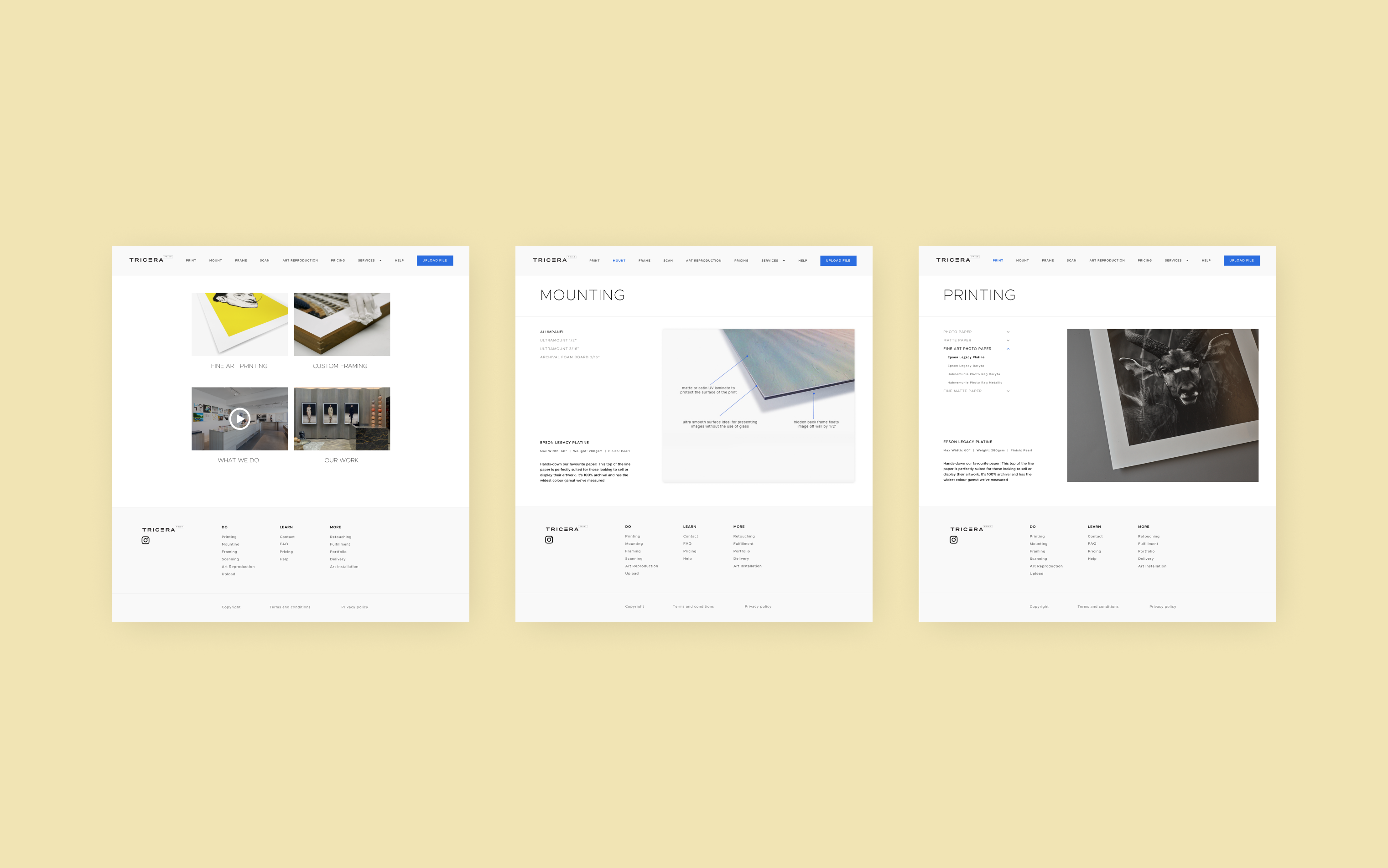Open Instagram from the Mounting page footer
Screen dimensions: 1388x868
pyautogui.click(x=549, y=540)
